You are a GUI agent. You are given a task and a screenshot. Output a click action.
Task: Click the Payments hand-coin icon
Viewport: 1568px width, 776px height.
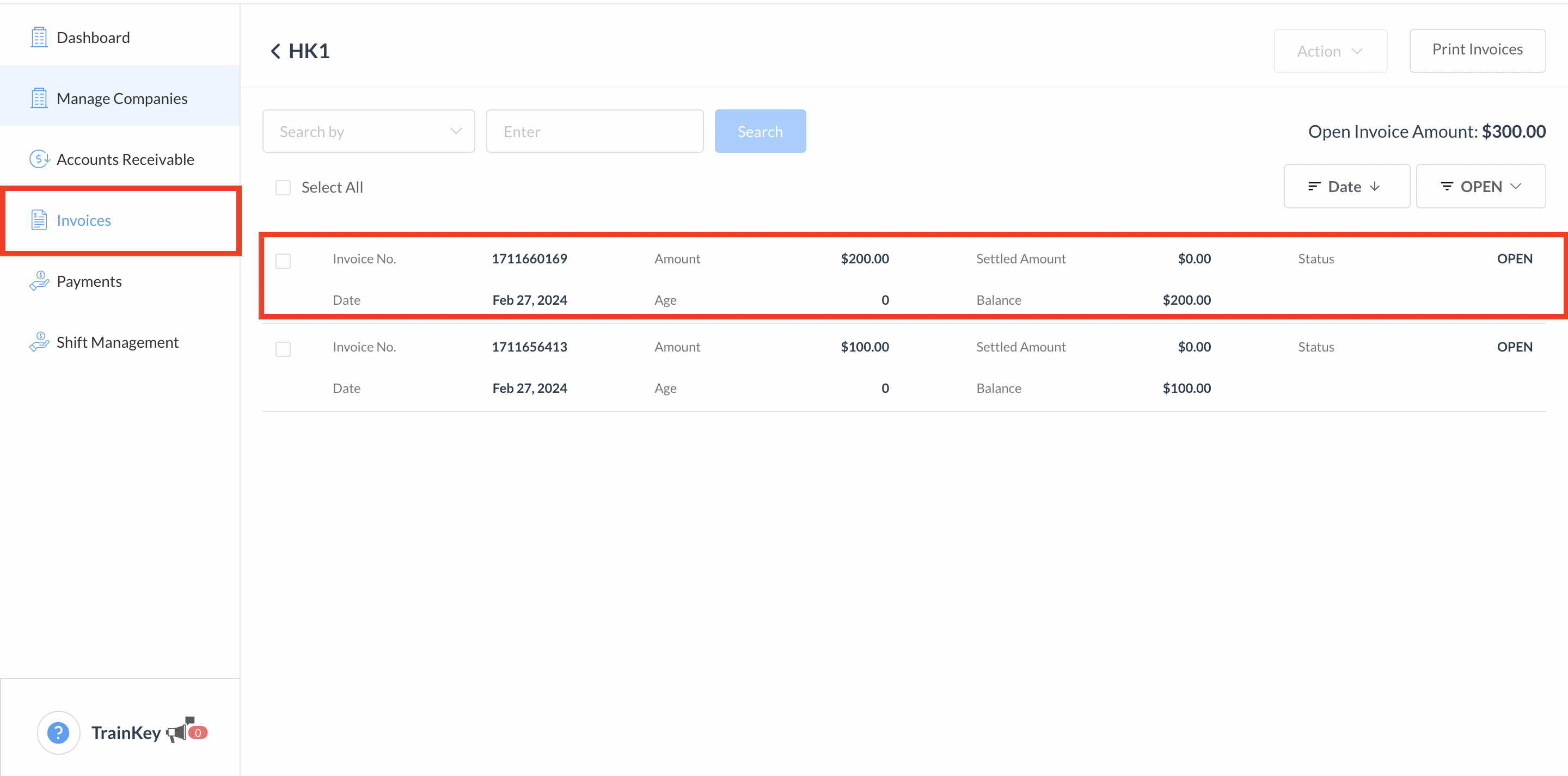click(x=39, y=281)
